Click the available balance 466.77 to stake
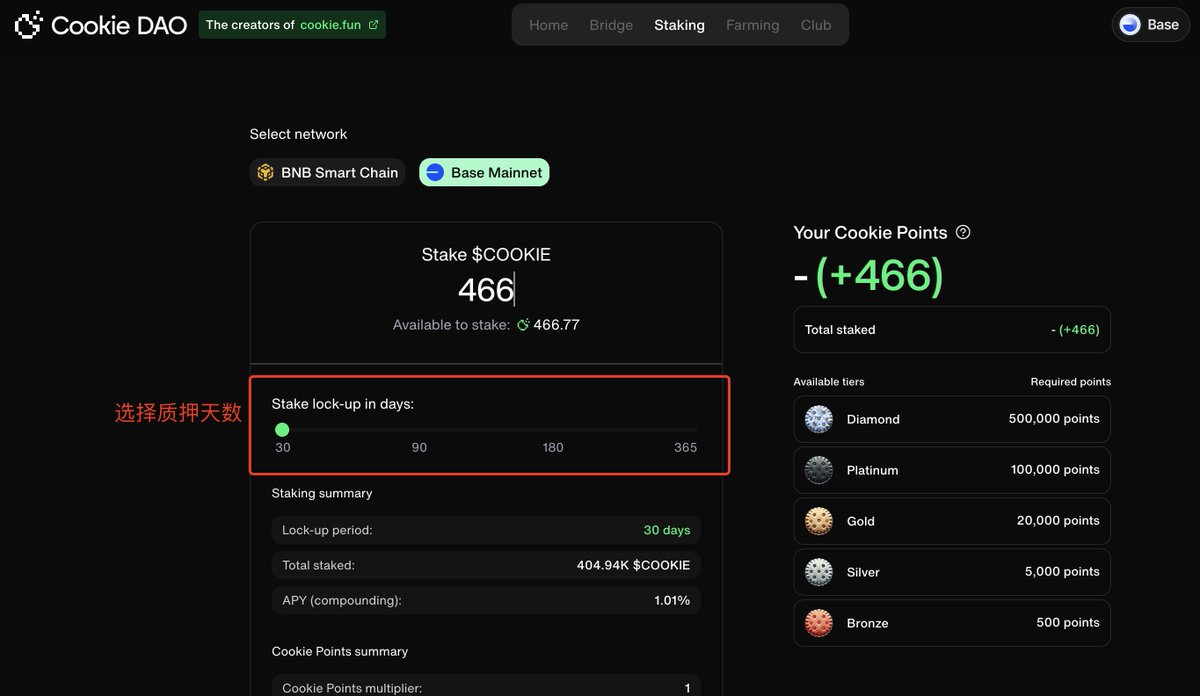This screenshot has height=696, width=1200. click(556, 325)
